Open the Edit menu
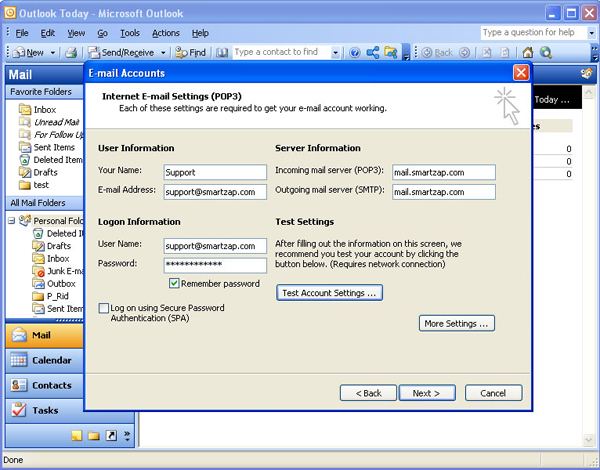 click(x=48, y=33)
